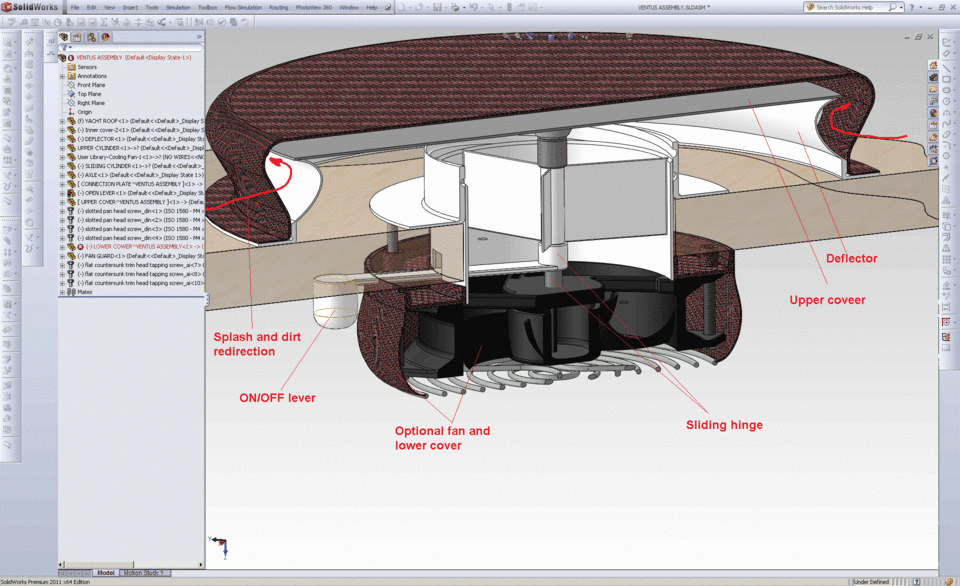The image size is (960, 586).
Task: Expand the YACHT ROOF component node
Action: [60, 123]
